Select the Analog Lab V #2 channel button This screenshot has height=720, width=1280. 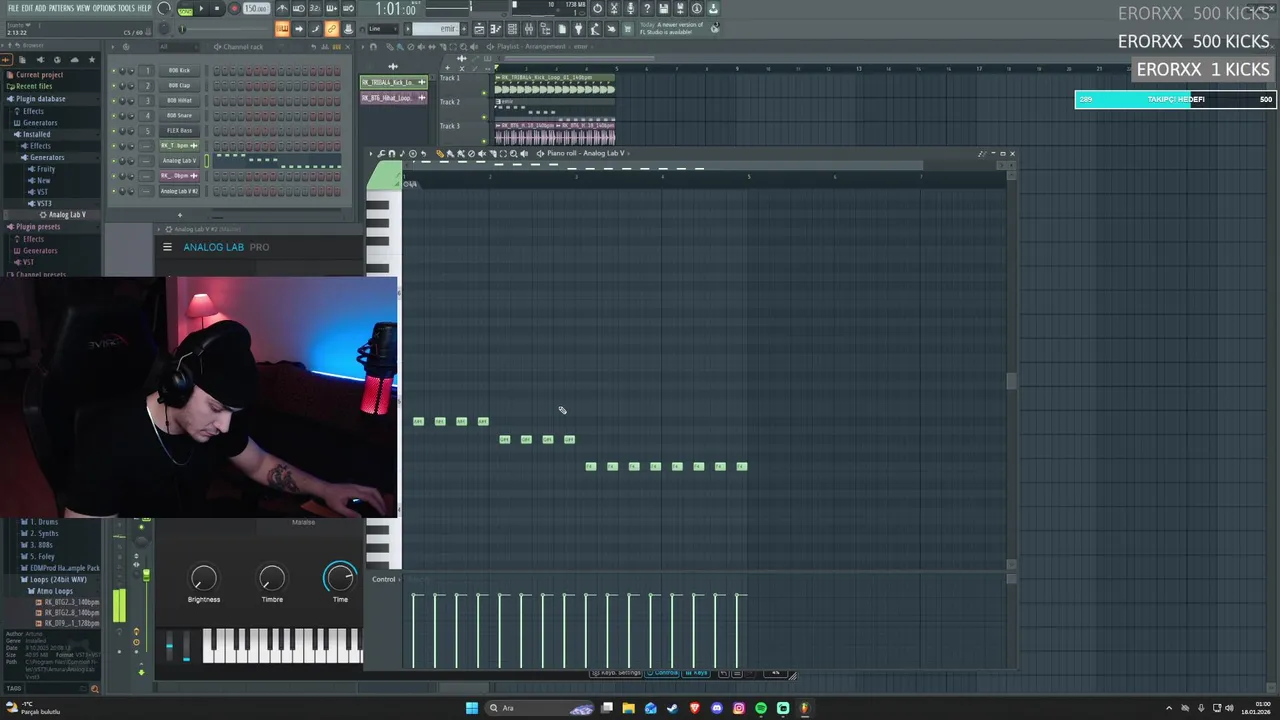coord(179,190)
